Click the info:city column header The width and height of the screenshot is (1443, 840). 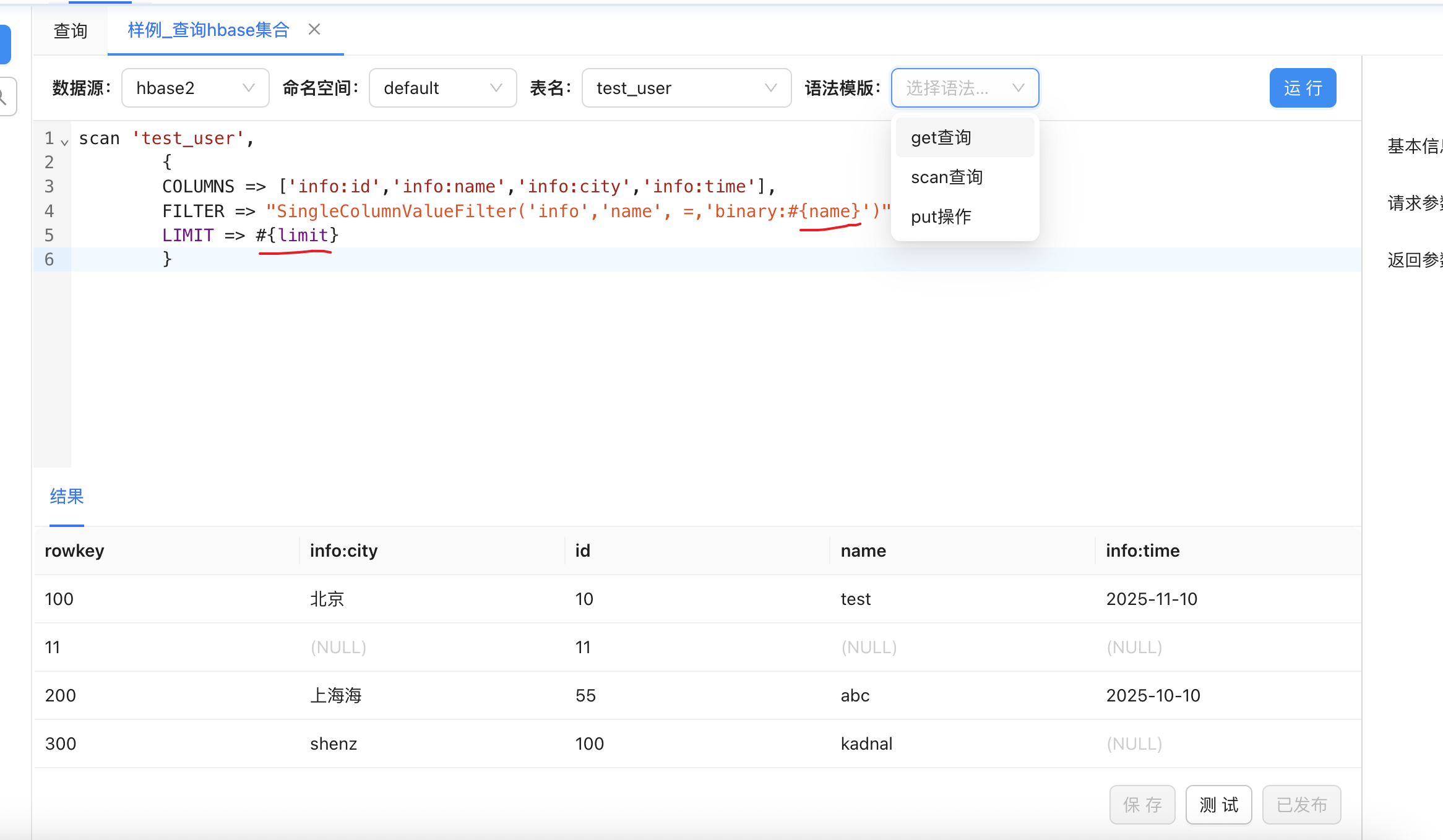343,551
